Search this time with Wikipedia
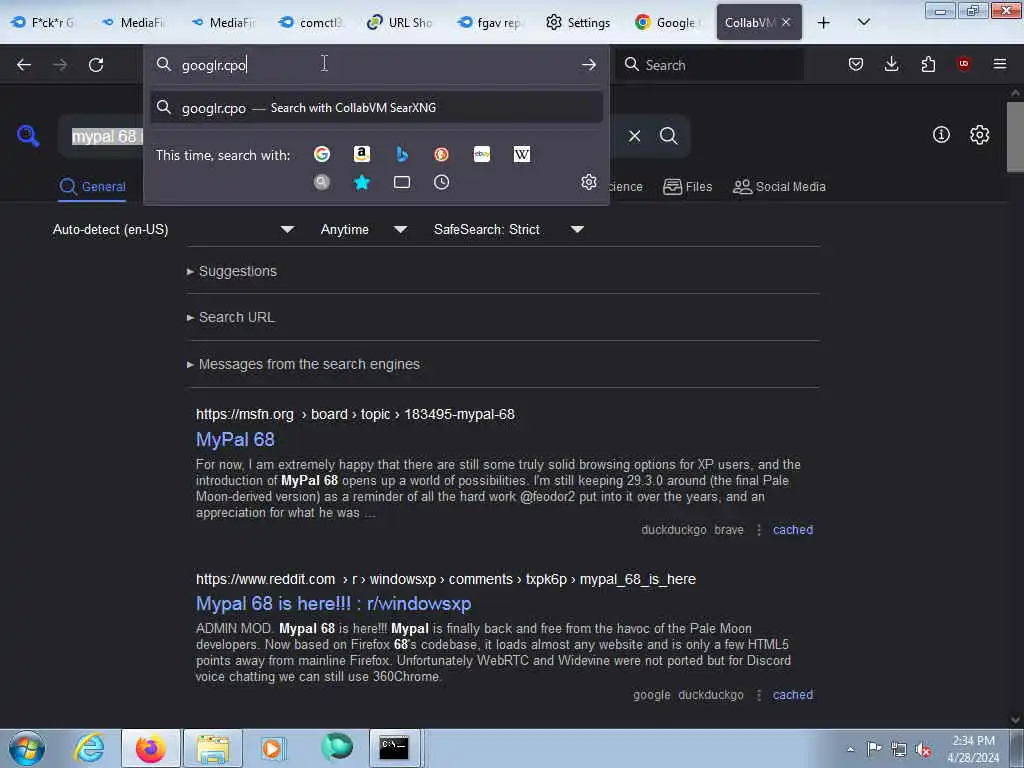1024x768 pixels. tap(522, 154)
